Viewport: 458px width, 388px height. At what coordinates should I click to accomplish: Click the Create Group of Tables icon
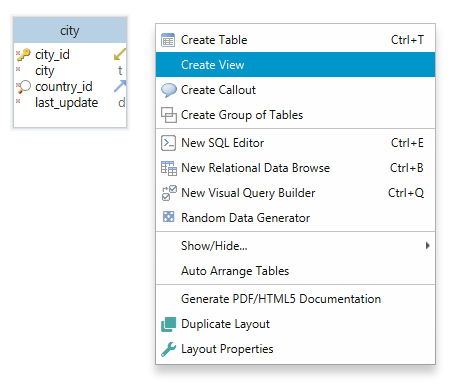(169, 115)
